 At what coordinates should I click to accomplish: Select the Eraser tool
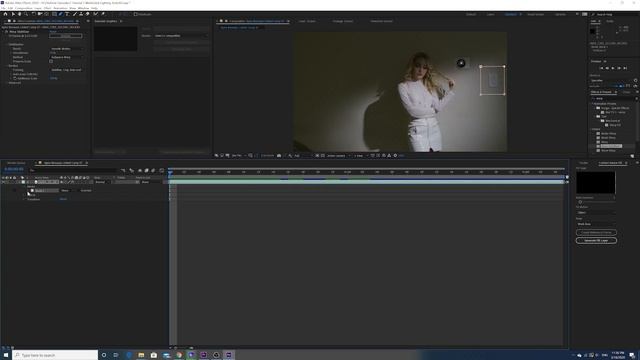[87, 14]
